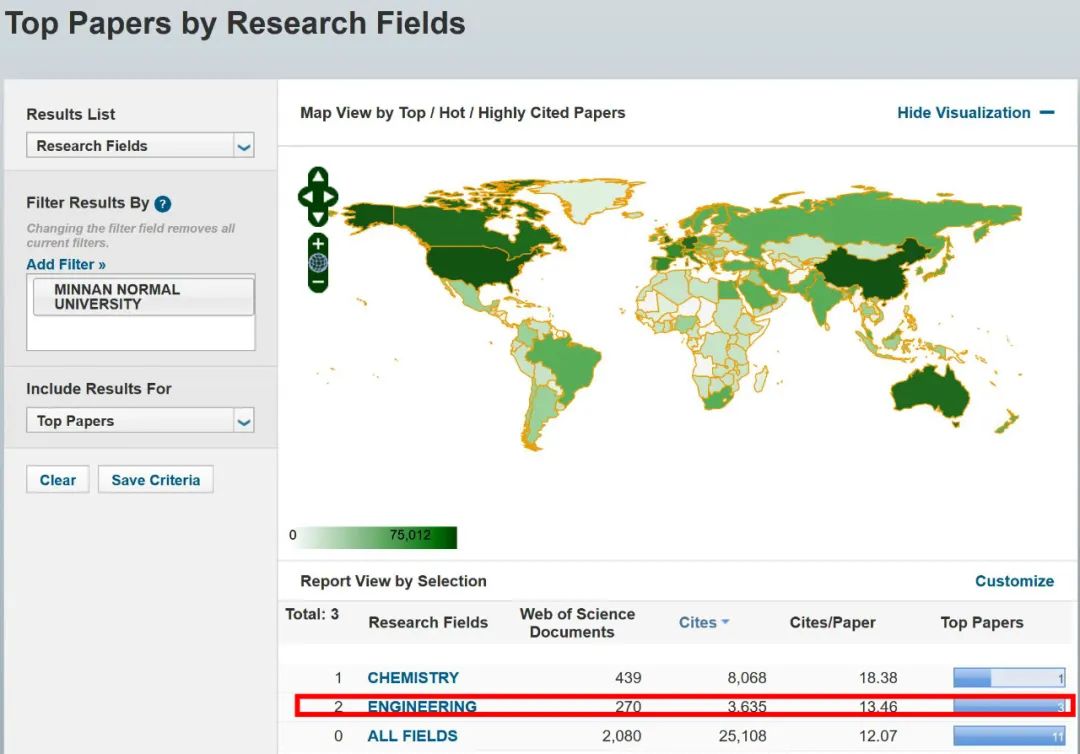Pan the map right with arrow

tap(331, 196)
